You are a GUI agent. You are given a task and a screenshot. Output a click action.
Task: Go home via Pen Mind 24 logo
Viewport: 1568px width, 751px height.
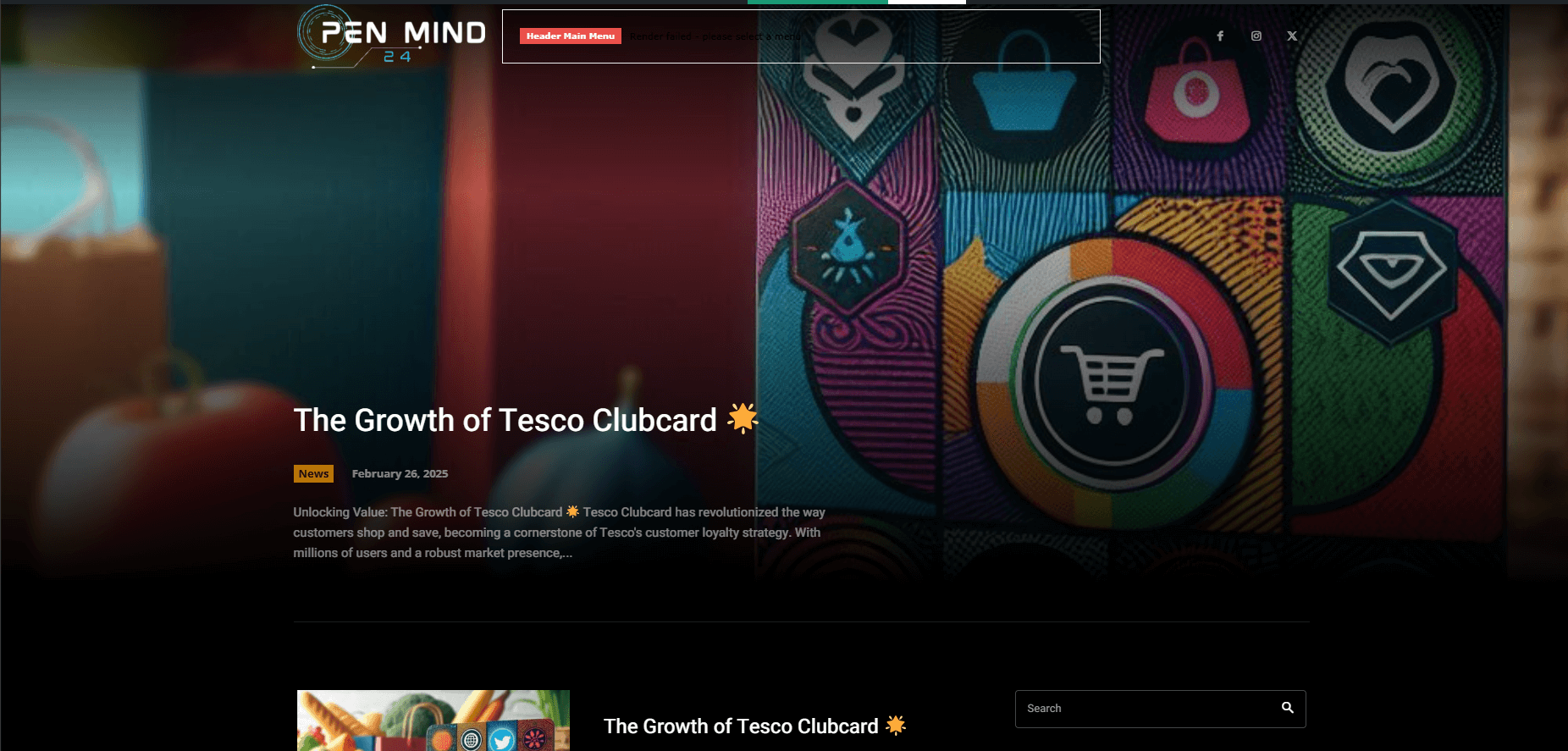[x=392, y=36]
